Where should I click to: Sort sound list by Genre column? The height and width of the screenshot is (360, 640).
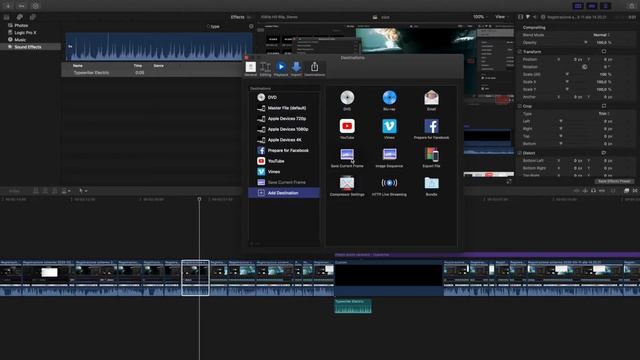click(x=158, y=65)
